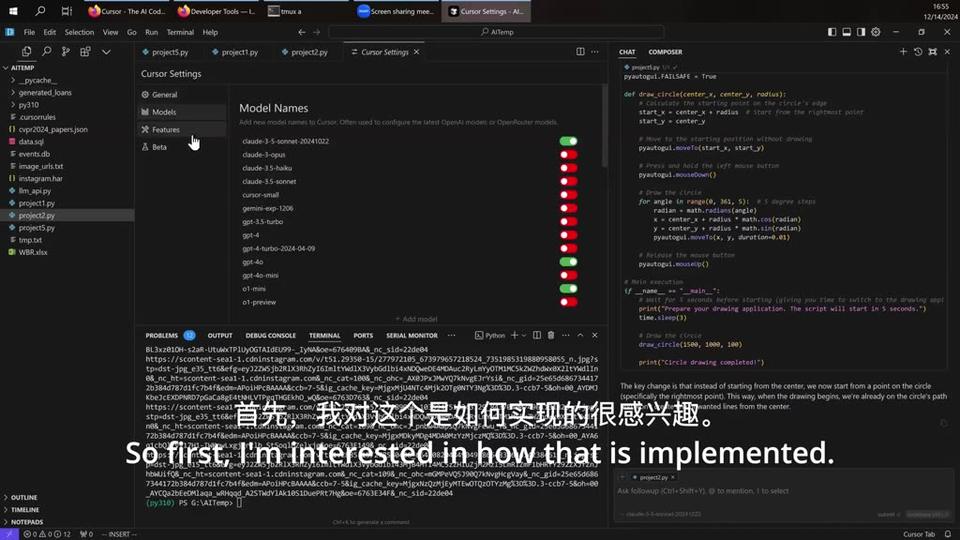Switch to Screen sharing meeting taskbar window
The width and height of the screenshot is (960, 540).
[x=396, y=11]
